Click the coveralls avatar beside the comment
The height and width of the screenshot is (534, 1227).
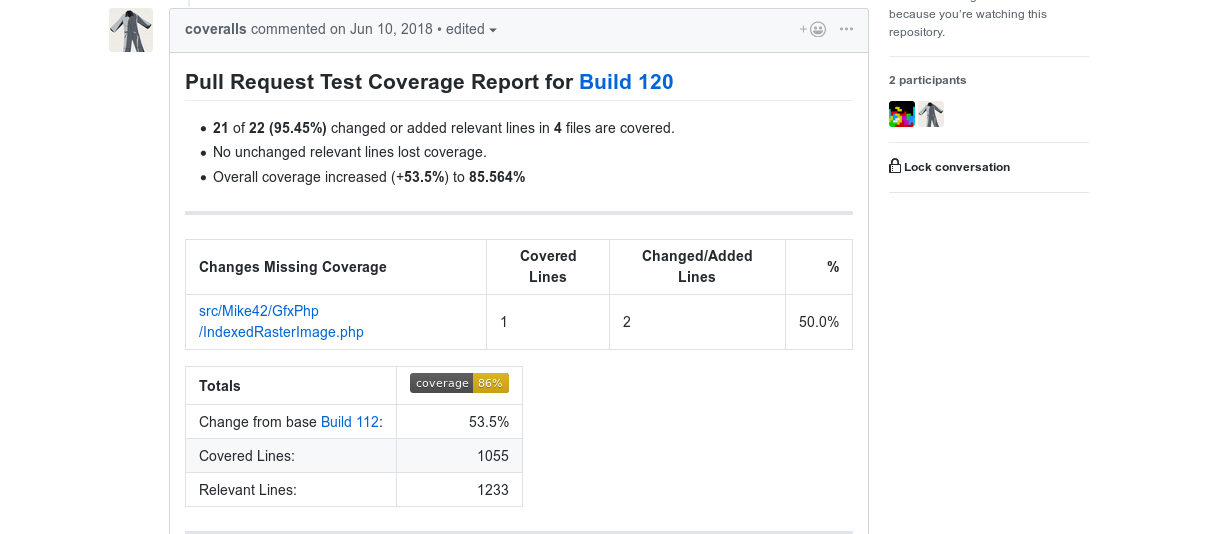click(x=130, y=30)
